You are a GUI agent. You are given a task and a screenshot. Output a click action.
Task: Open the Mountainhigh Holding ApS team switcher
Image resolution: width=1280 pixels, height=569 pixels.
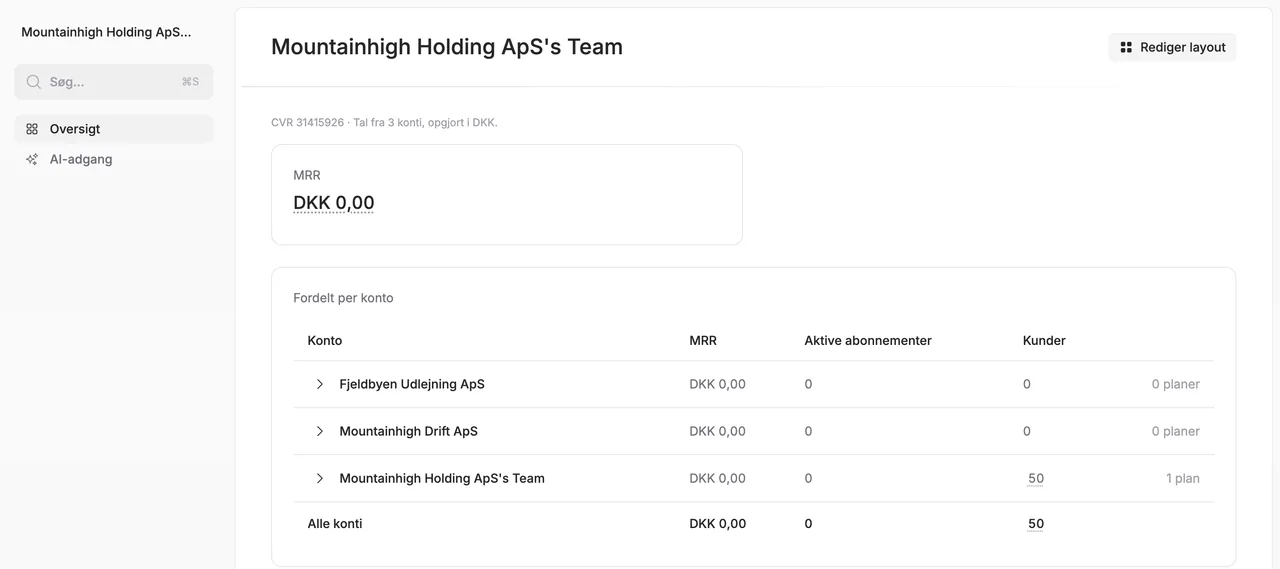[x=106, y=32]
